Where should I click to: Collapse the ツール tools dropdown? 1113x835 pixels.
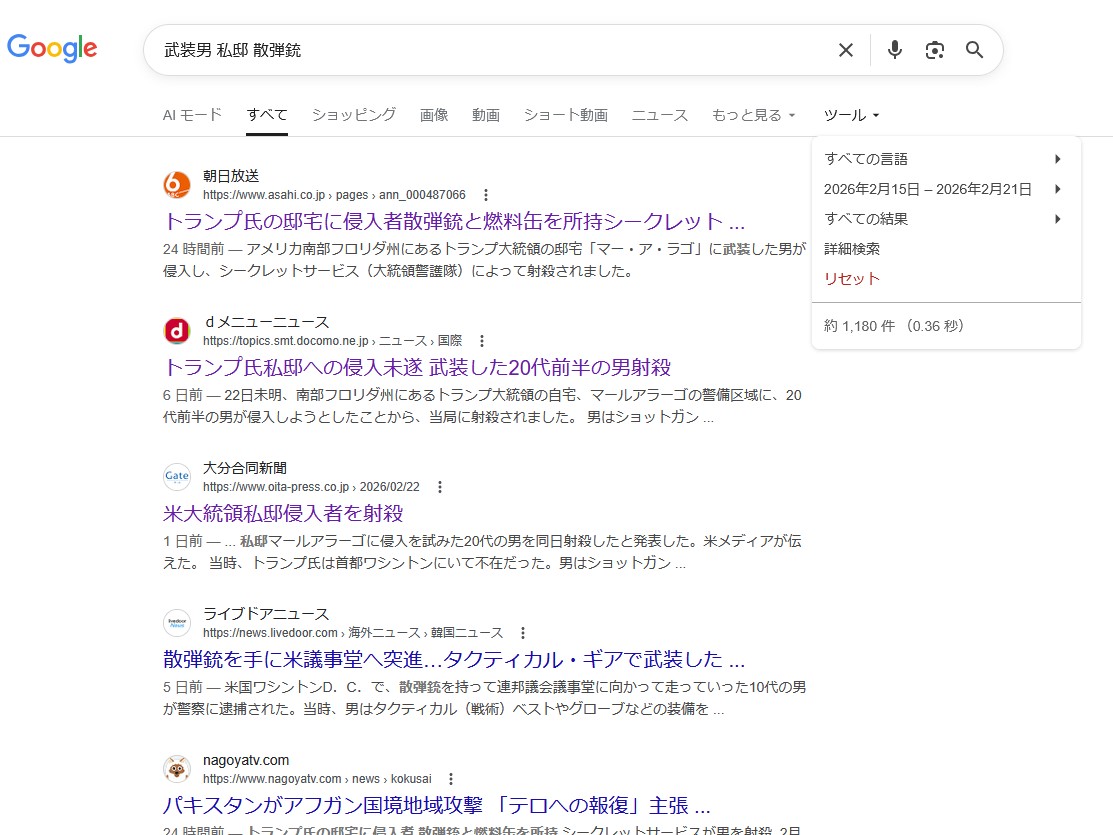pos(852,115)
